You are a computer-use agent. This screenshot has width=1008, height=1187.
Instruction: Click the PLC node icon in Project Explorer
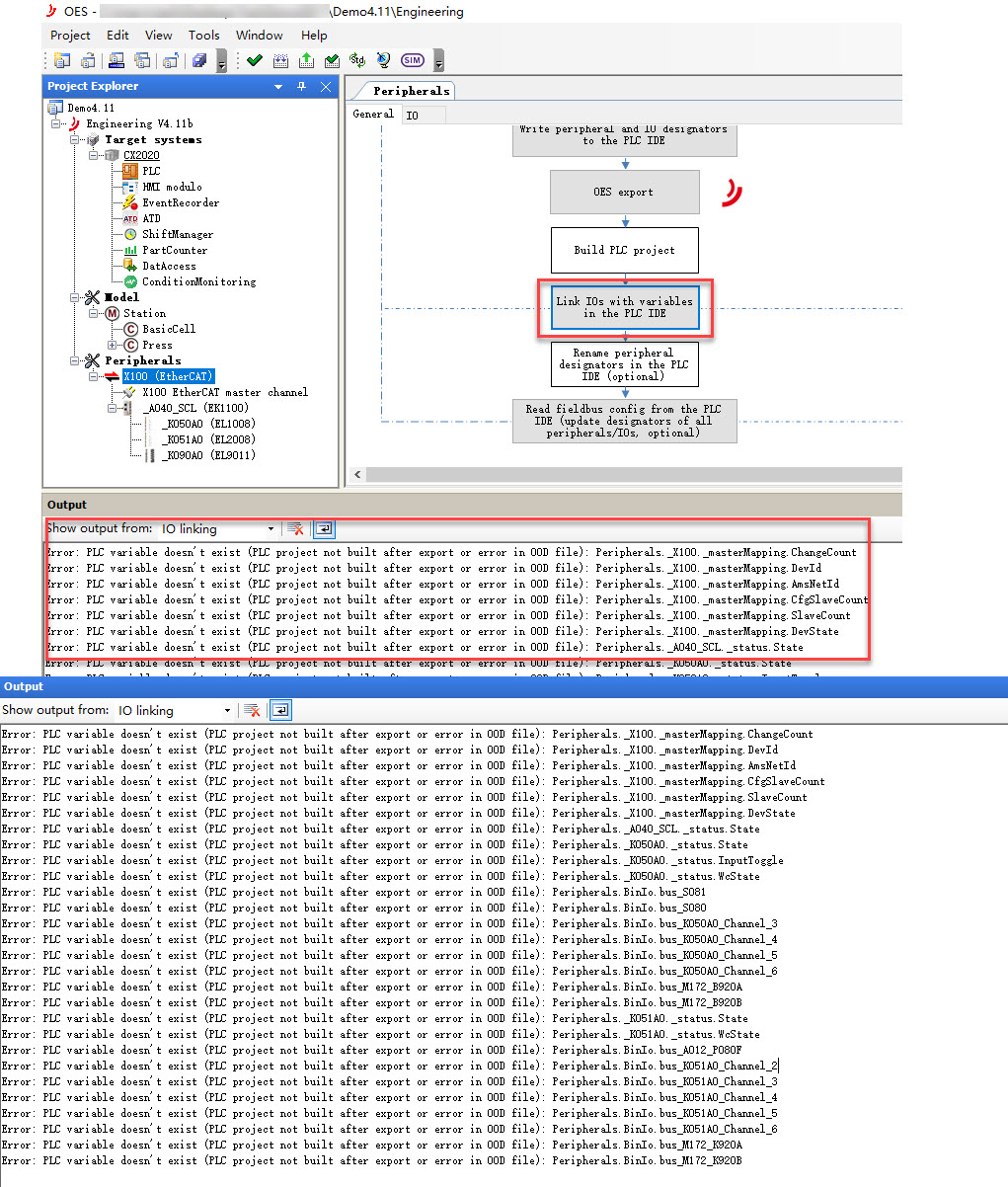[130, 171]
